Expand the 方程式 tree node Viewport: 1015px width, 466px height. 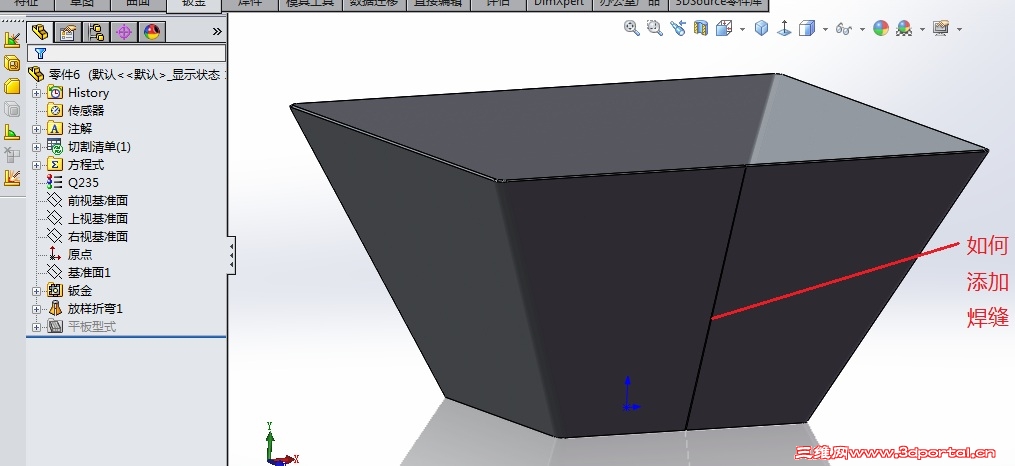[36, 166]
